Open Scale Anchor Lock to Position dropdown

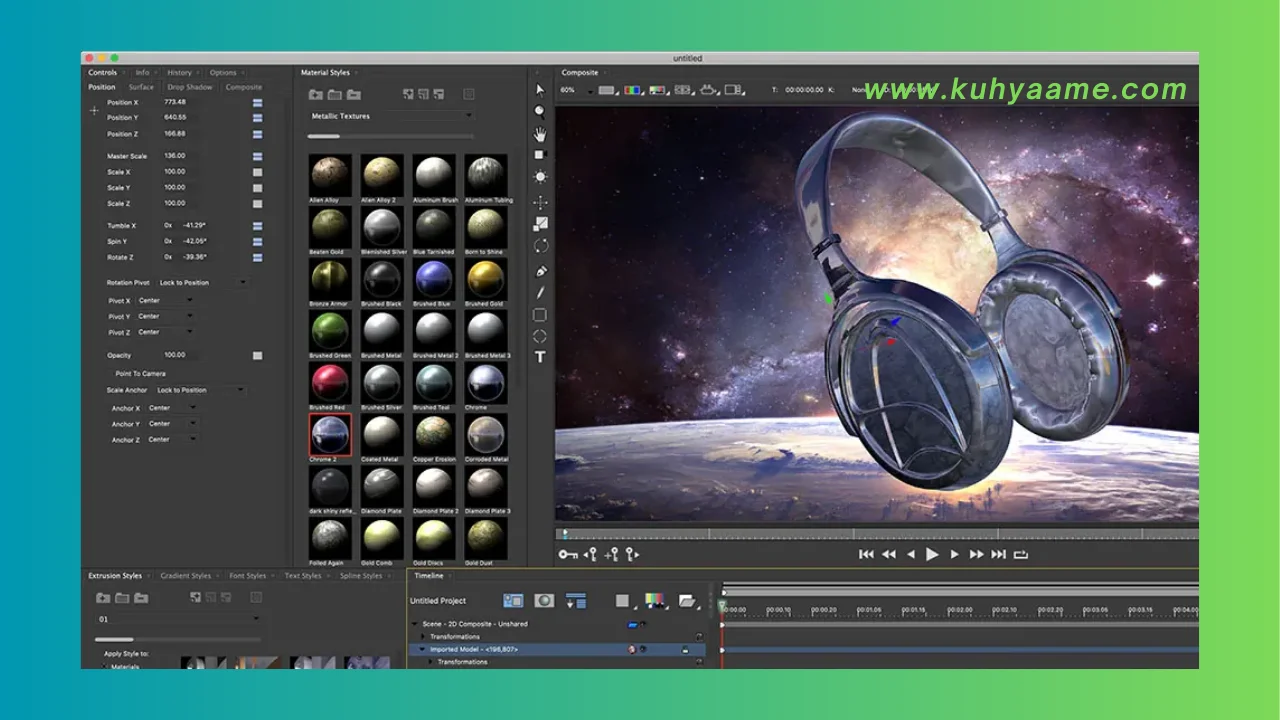[200, 390]
